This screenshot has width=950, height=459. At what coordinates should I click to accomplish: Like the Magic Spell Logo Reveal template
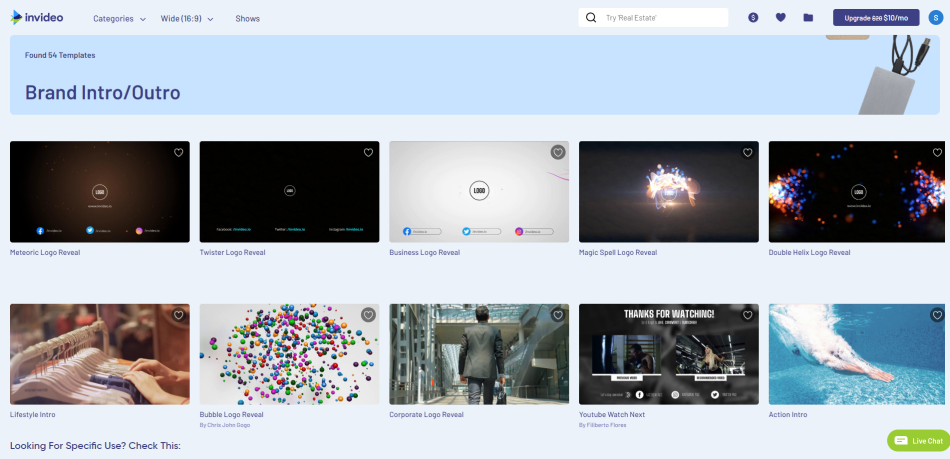(747, 153)
